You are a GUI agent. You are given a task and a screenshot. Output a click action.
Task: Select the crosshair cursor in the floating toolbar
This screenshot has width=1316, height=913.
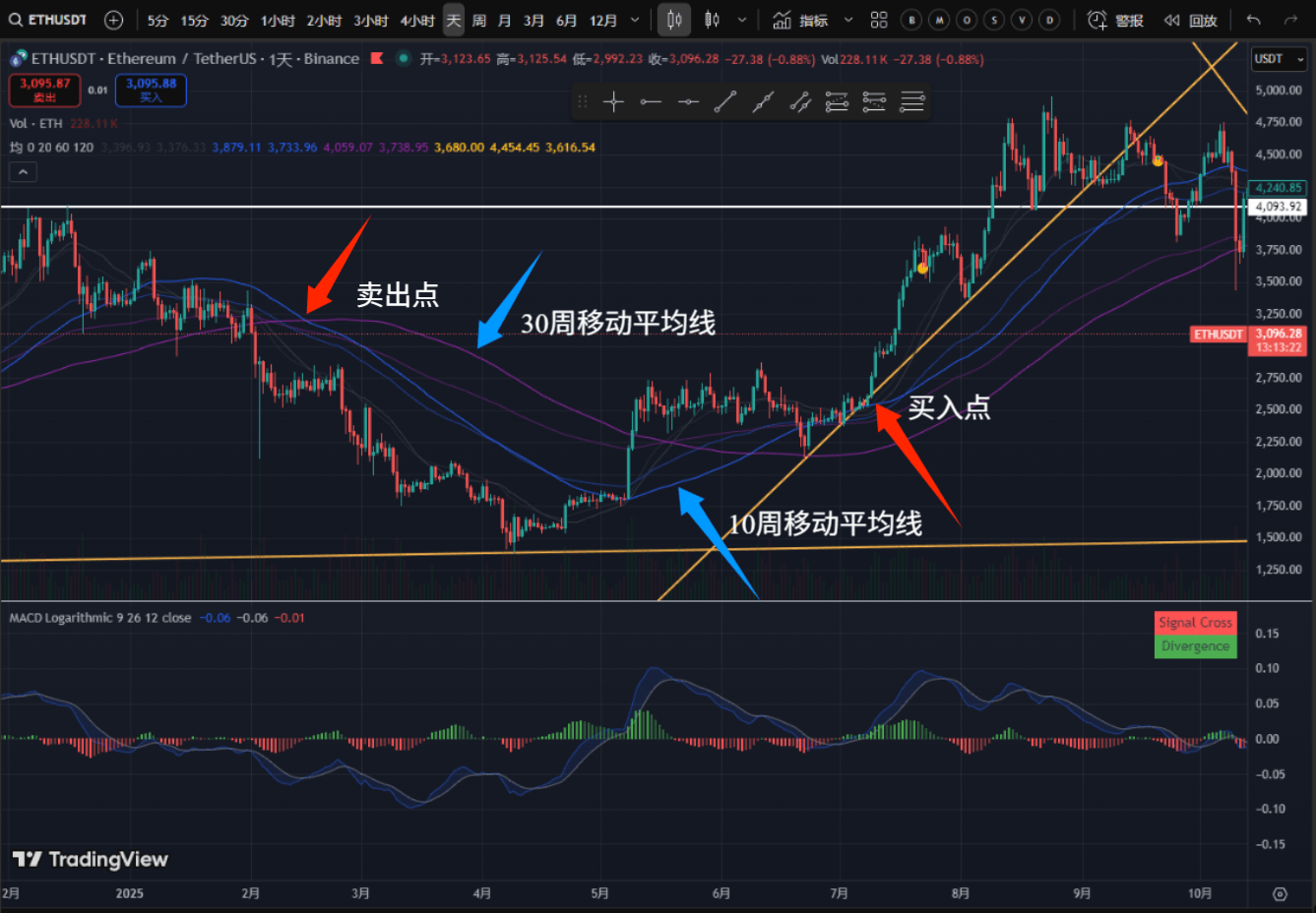click(613, 101)
